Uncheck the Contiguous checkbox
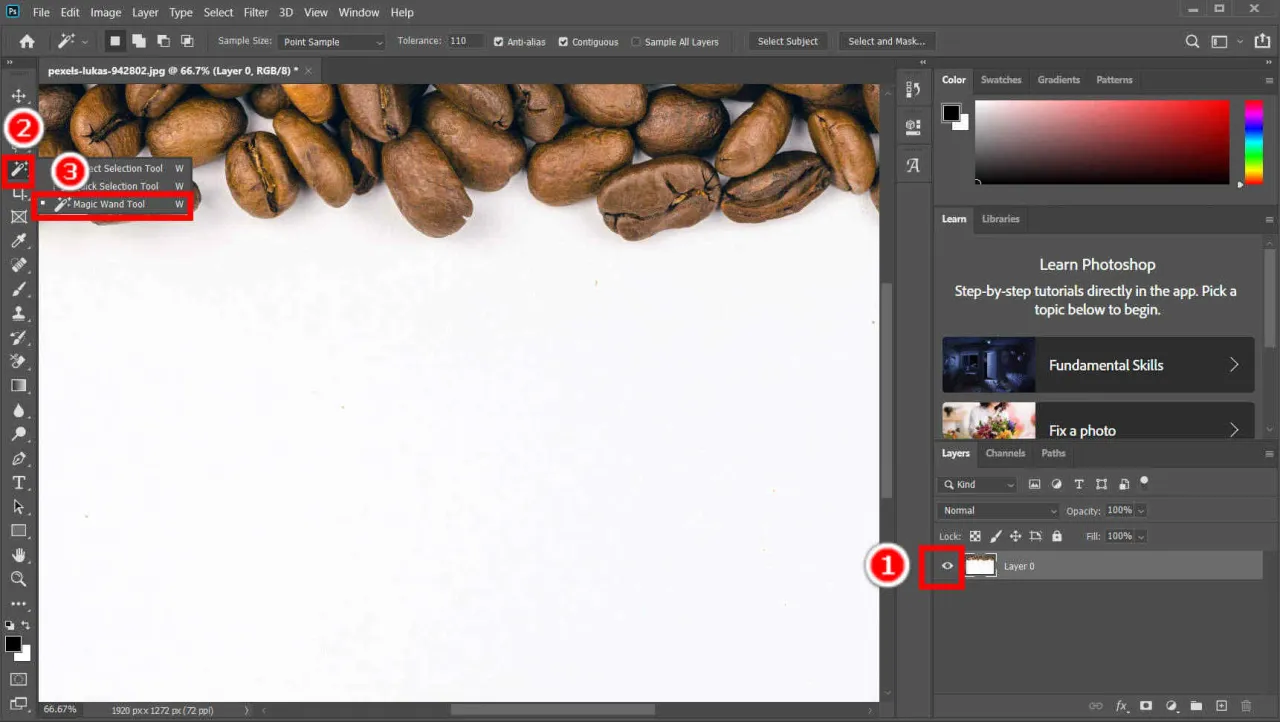Screen dimensions: 1280x722 [563, 42]
